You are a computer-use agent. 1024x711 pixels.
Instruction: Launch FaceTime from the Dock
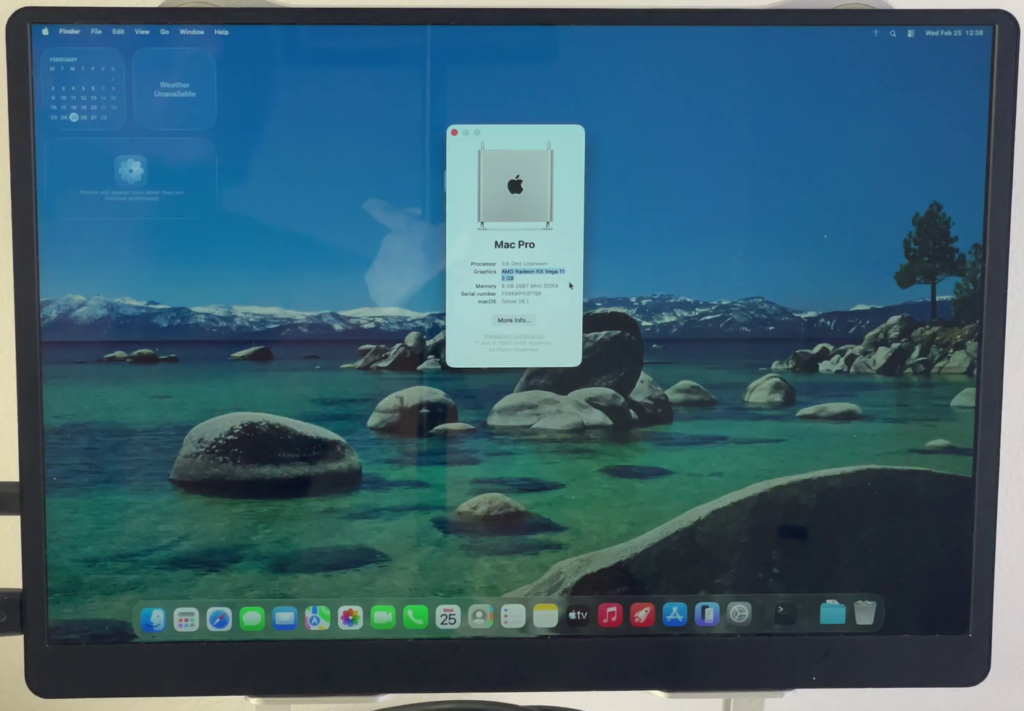point(383,617)
